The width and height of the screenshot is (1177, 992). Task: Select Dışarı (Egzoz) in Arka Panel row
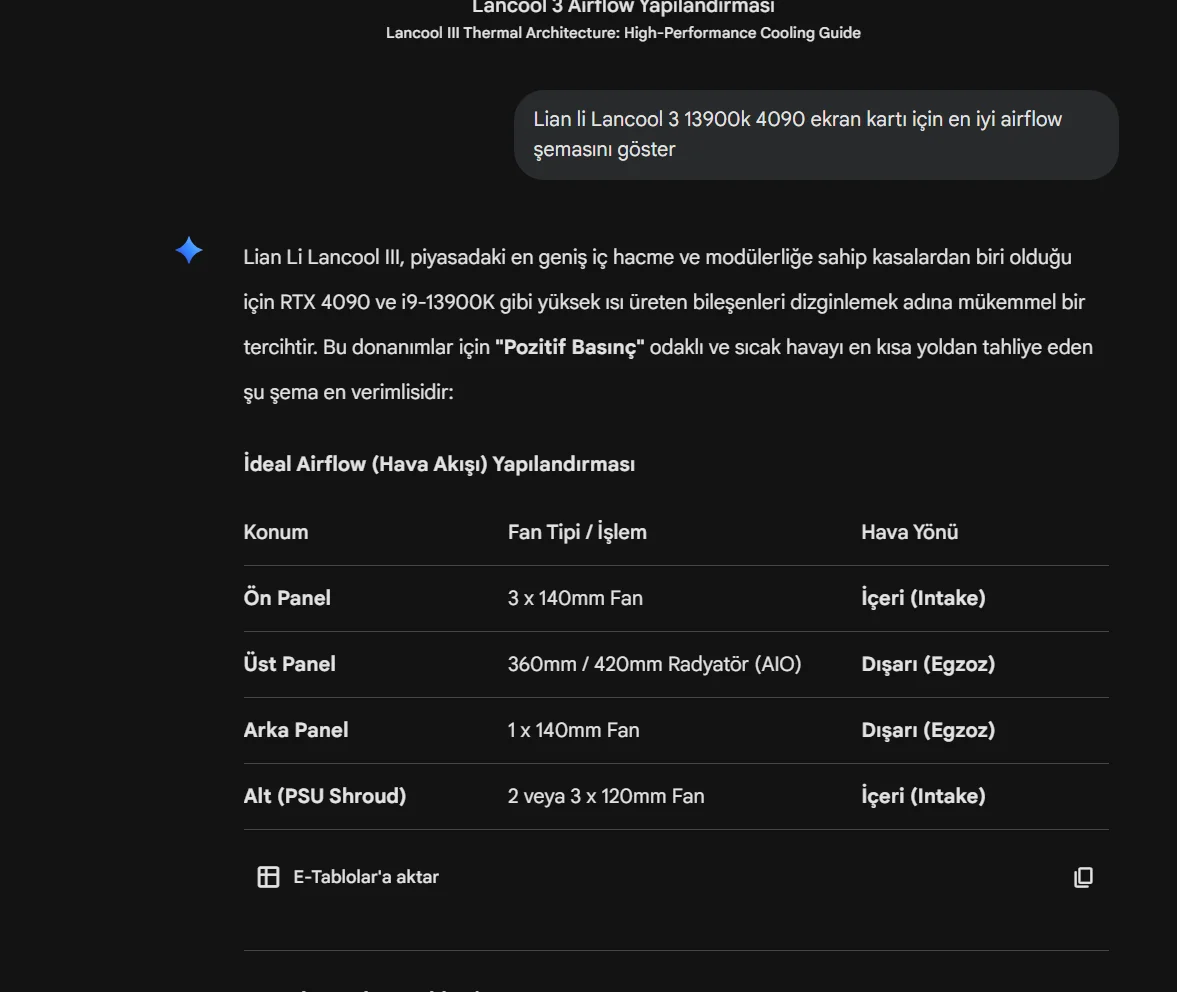pyautogui.click(x=928, y=730)
